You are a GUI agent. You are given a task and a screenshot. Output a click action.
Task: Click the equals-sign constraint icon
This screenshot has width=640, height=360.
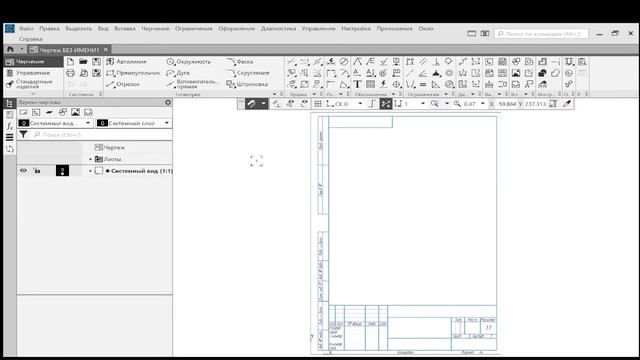[x=423, y=84]
